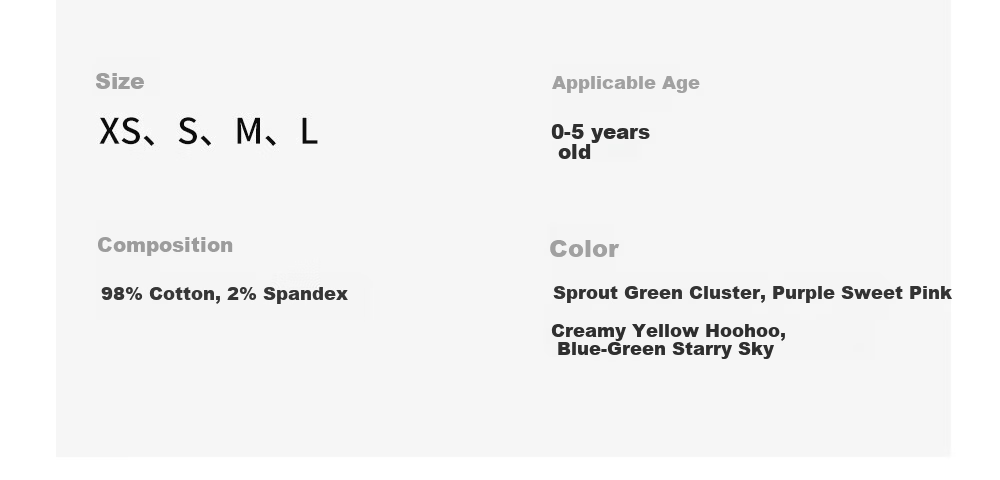Select the XS size text

click(120, 131)
